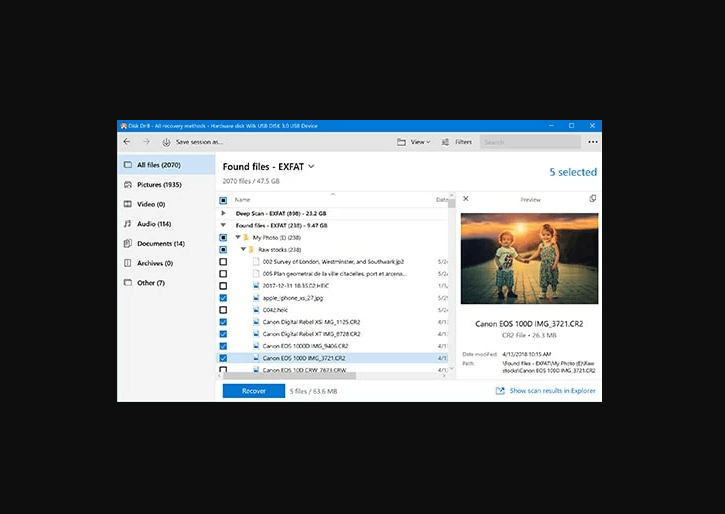This screenshot has width=725, height=514.
Task: Toggle the select-all checkbox beside Name header
Action: point(223,200)
